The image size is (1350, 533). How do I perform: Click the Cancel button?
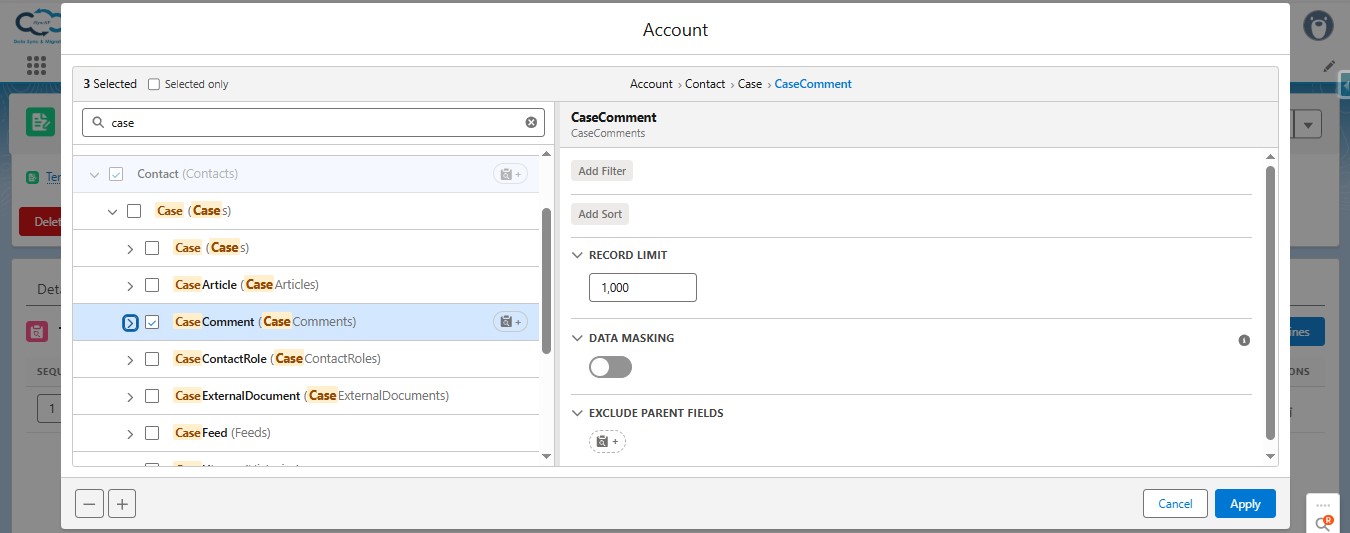pos(1175,504)
